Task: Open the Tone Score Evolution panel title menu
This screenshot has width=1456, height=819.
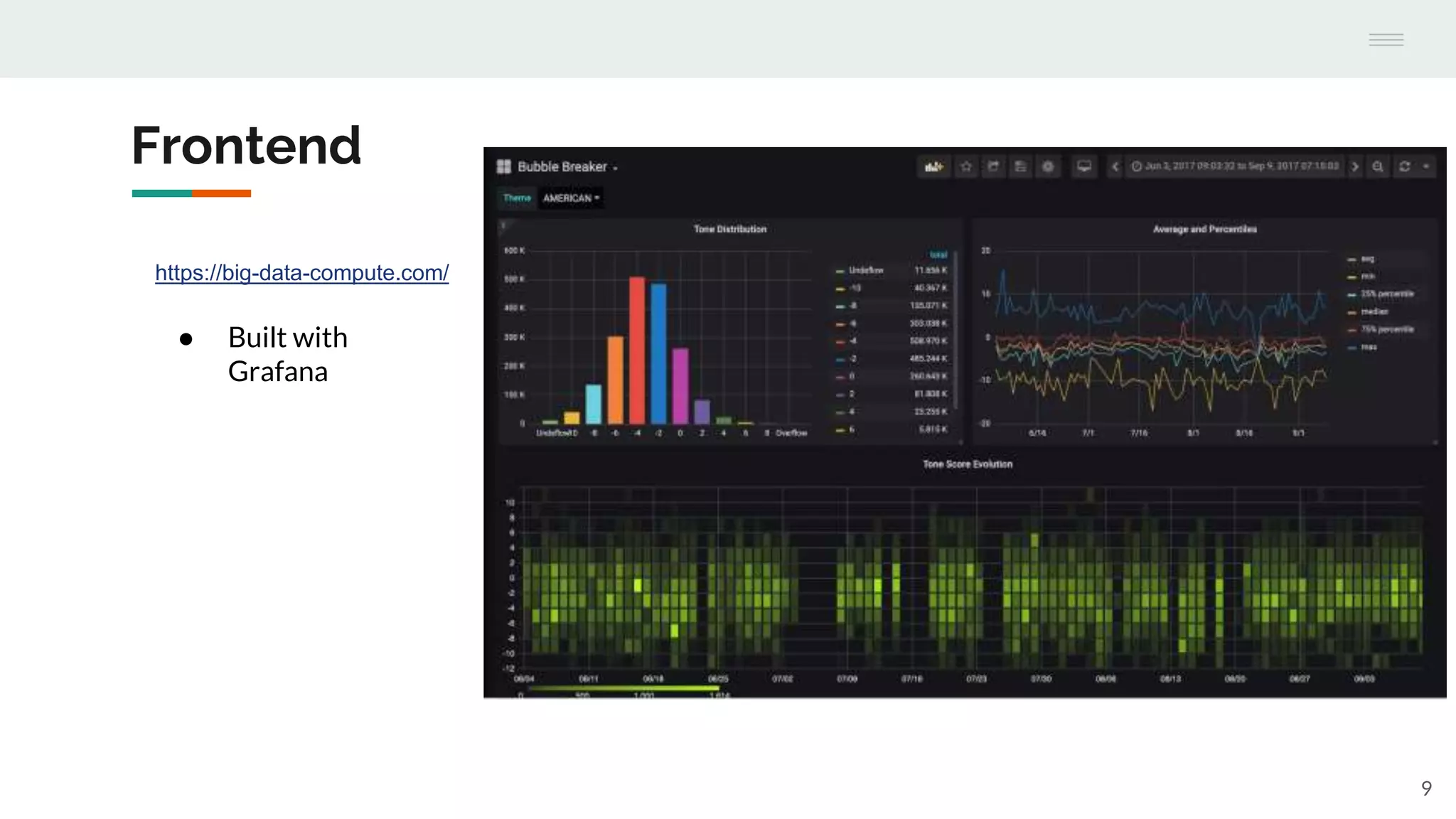Action: point(967,464)
